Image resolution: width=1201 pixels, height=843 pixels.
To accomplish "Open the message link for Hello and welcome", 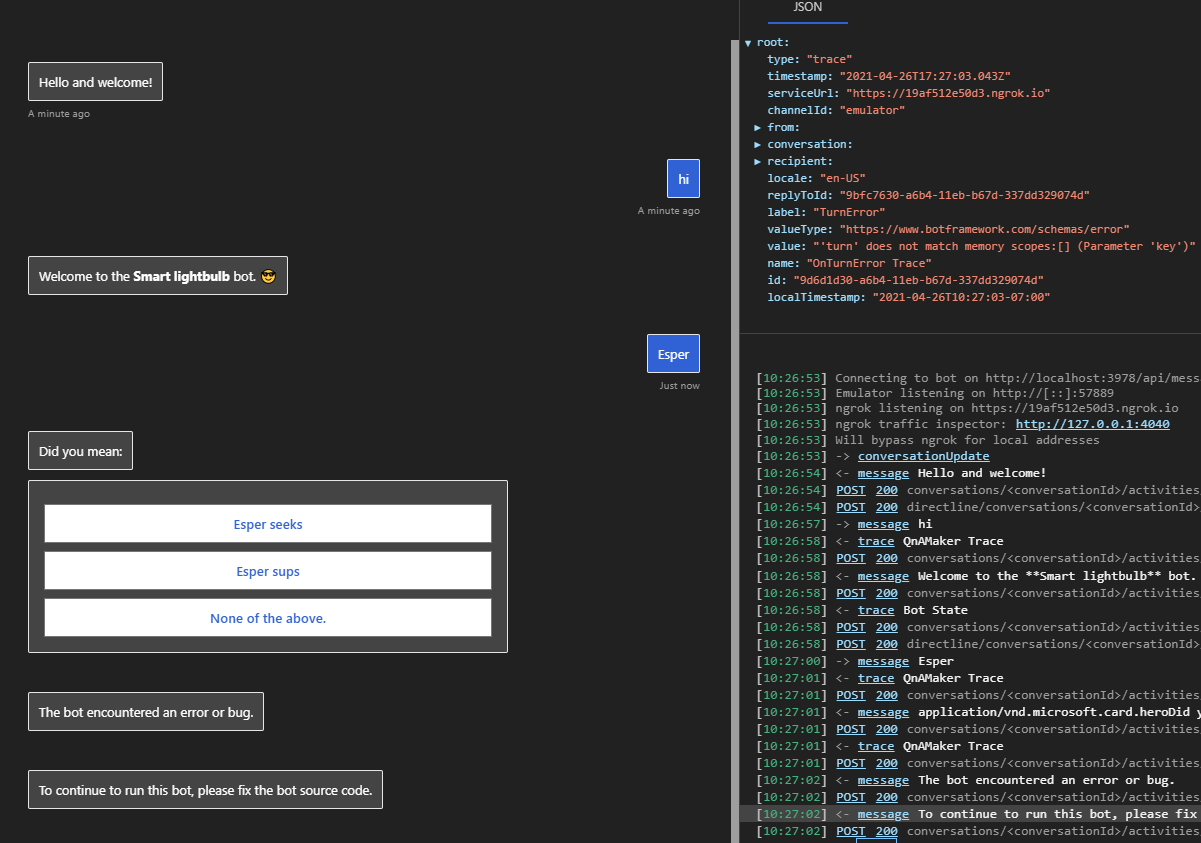I will [x=883, y=472].
